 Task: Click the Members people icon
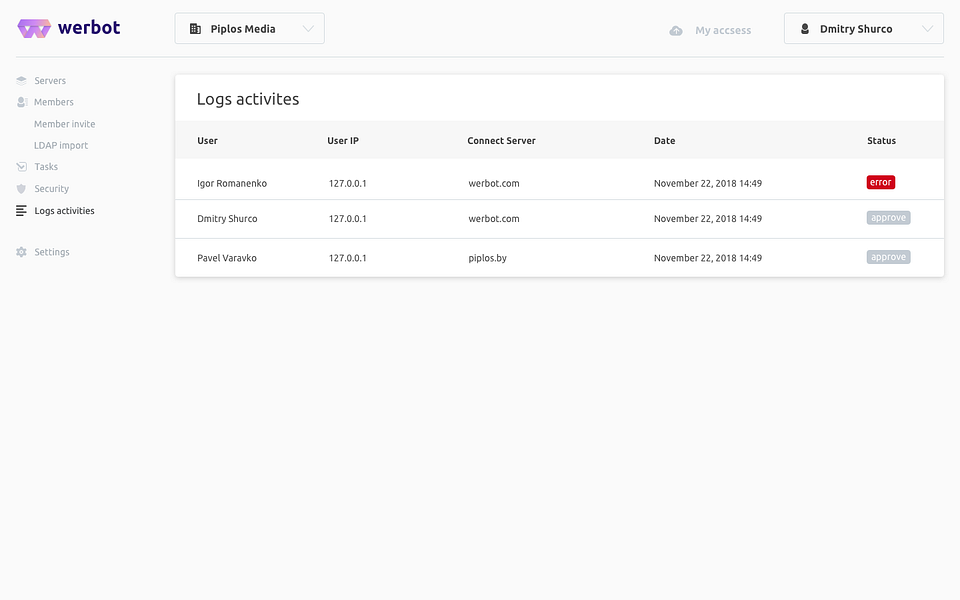(22, 102)
